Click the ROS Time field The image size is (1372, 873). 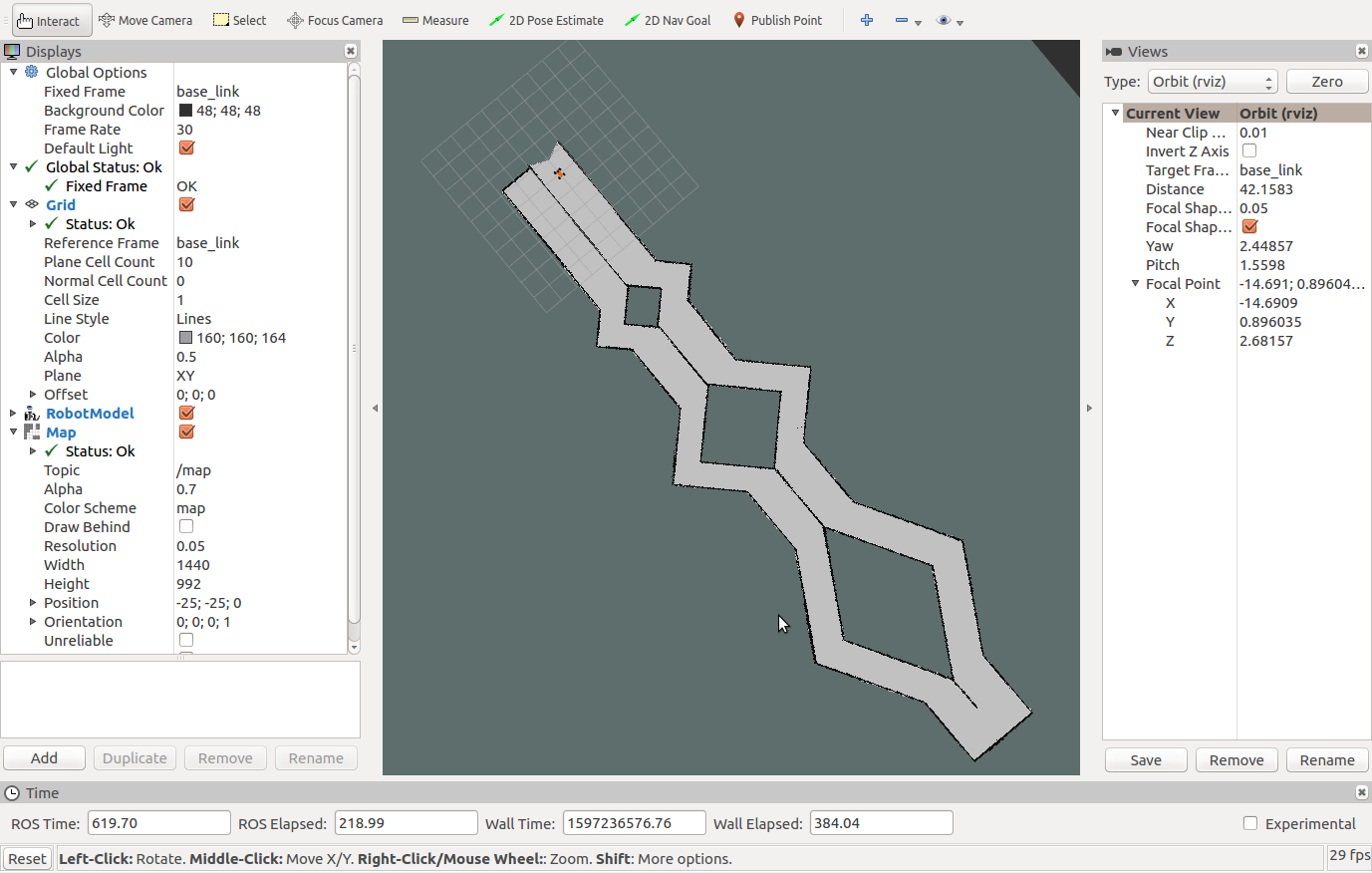coord(159,823)
